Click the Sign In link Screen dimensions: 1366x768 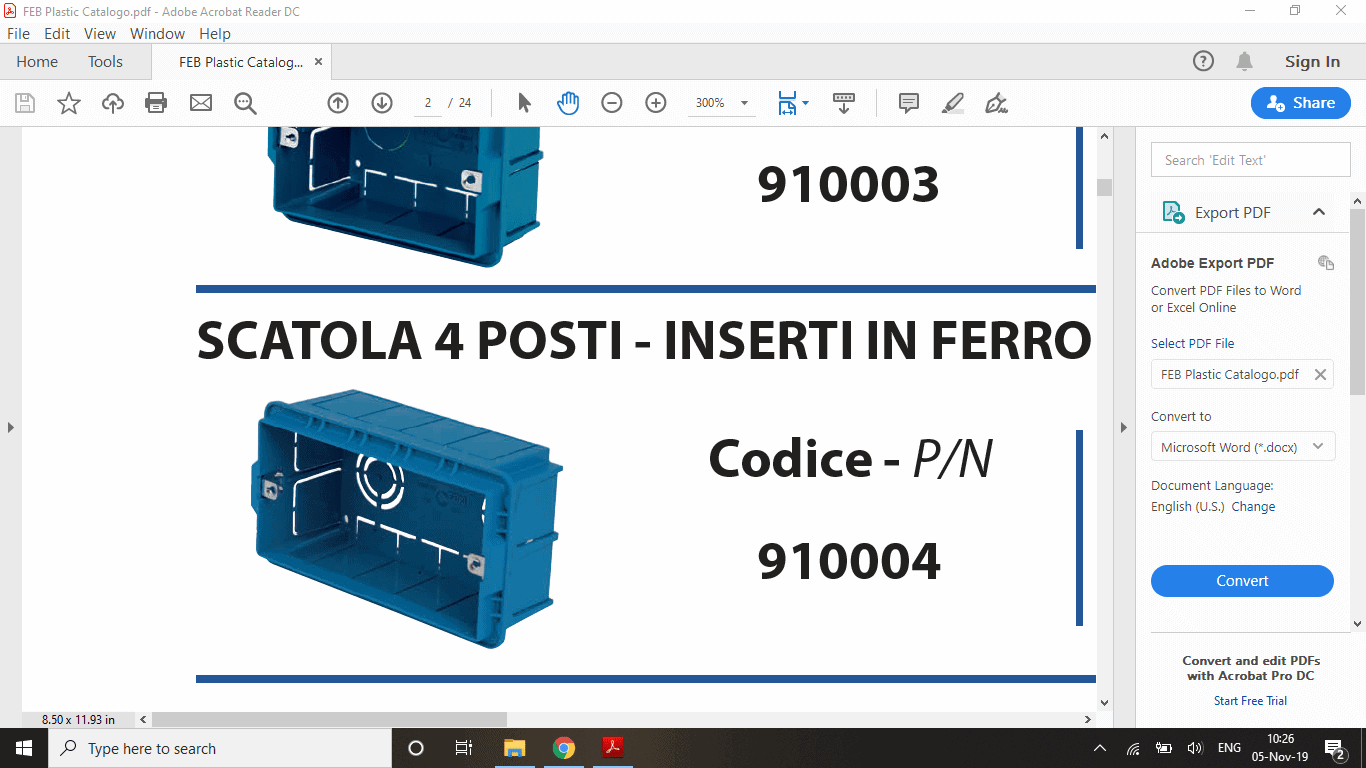[x=1312, y=62]
